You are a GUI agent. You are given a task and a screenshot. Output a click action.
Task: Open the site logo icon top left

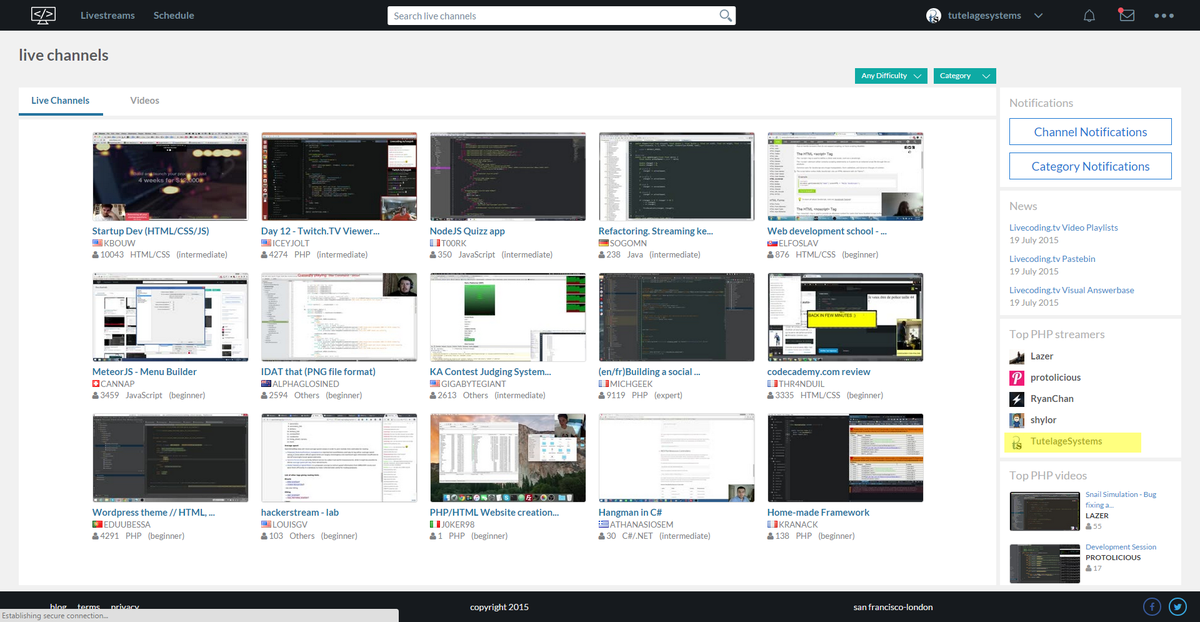pyautogui.click(x=42, y=15)
